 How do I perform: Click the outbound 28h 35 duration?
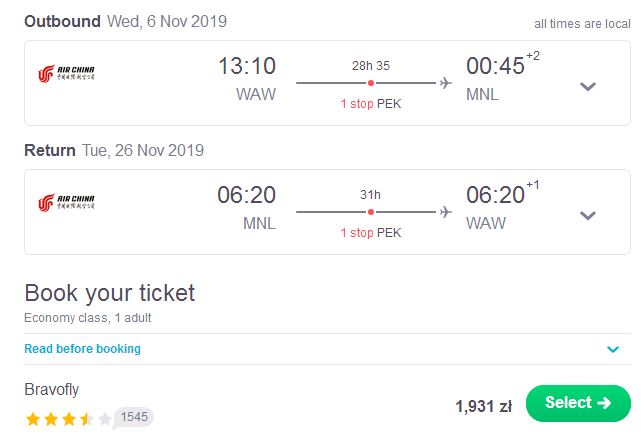tap(371, 66)
